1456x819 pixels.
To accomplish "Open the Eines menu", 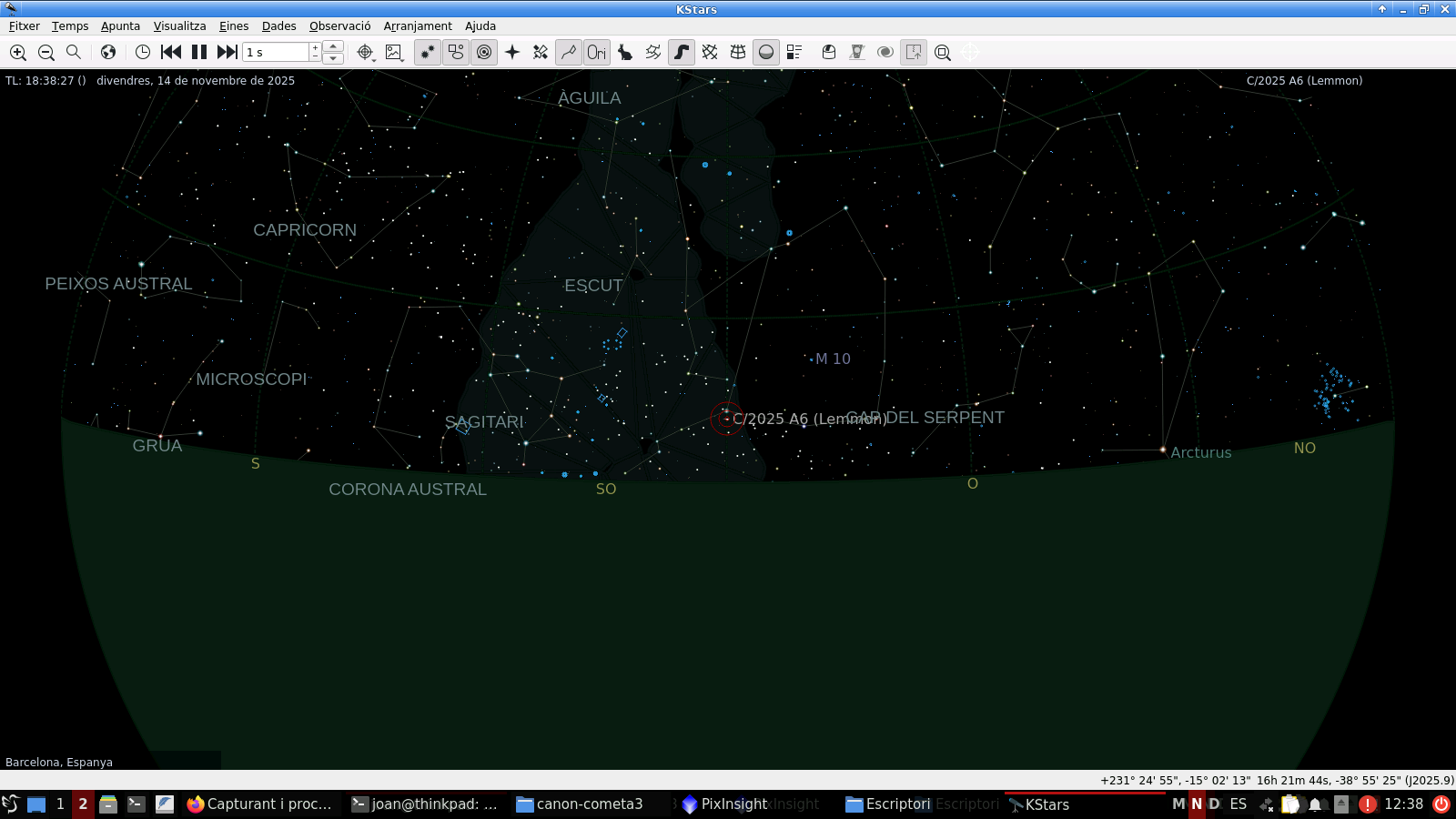I will pos(234,26).
